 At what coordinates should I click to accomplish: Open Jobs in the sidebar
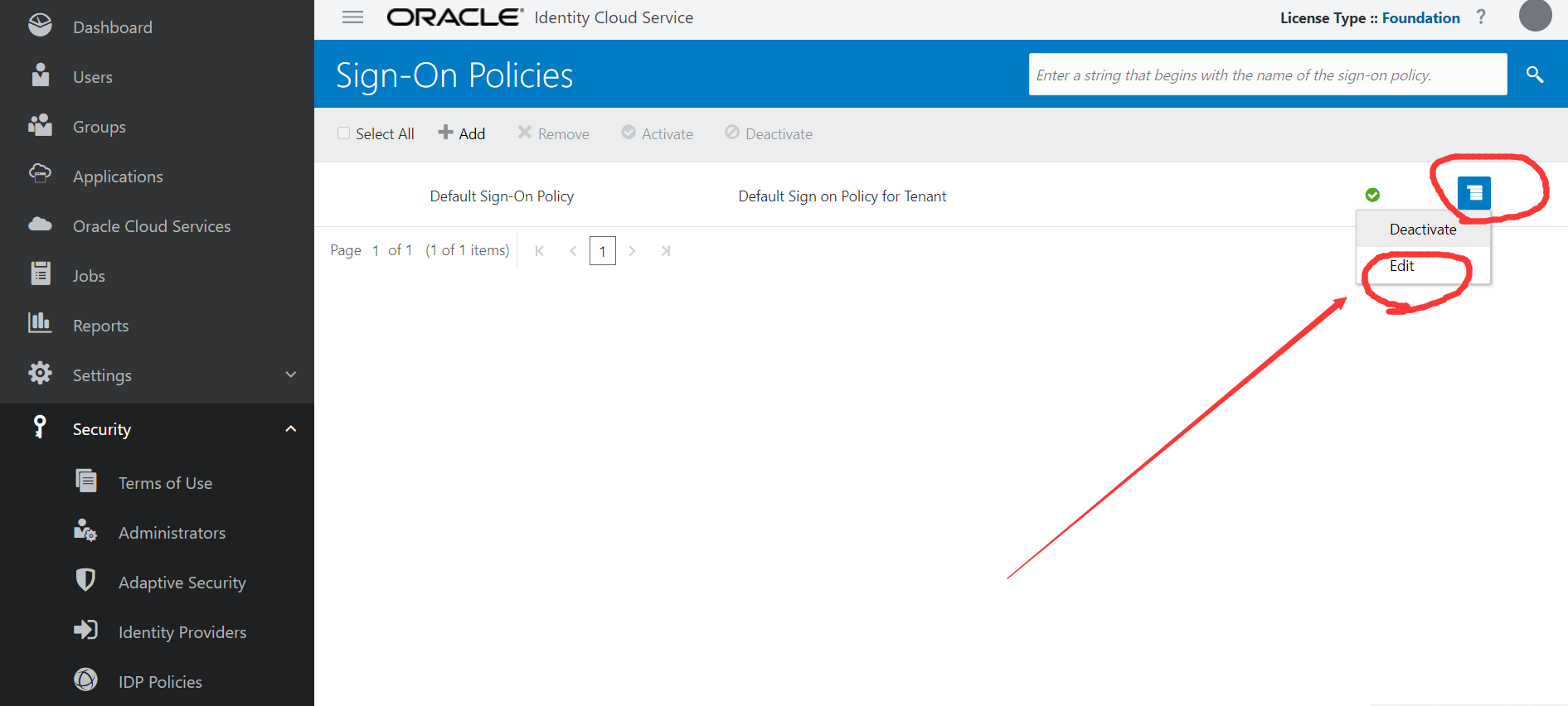point(89,276)
